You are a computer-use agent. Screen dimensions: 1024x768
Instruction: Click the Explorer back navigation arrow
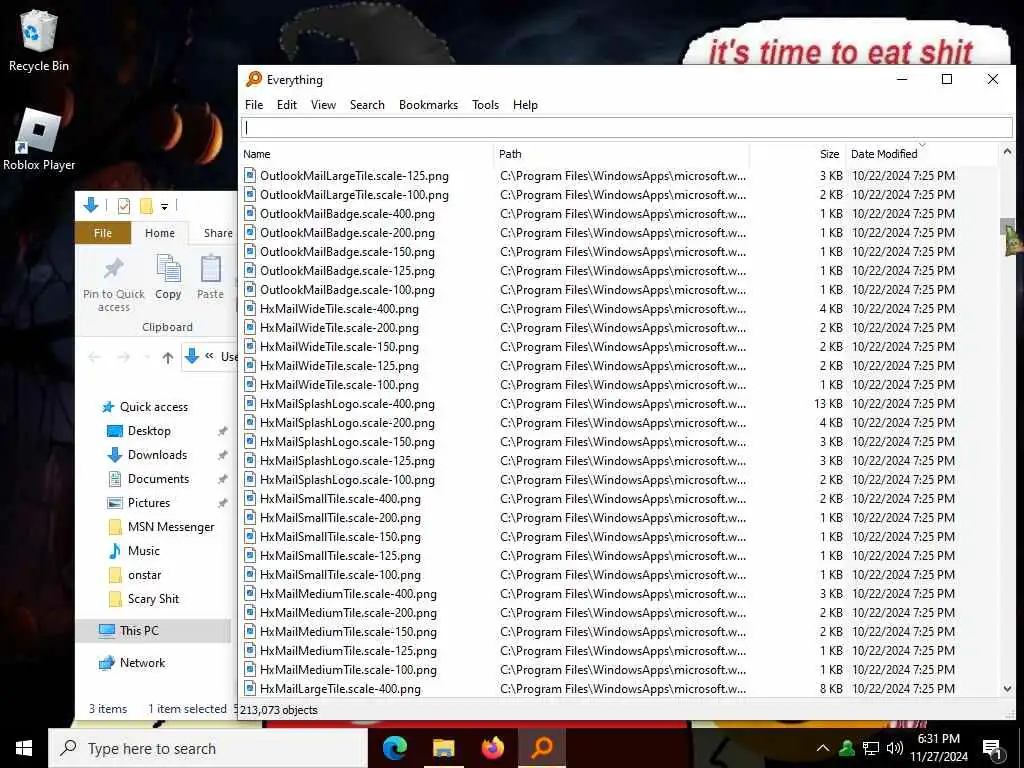coord(95,357)
